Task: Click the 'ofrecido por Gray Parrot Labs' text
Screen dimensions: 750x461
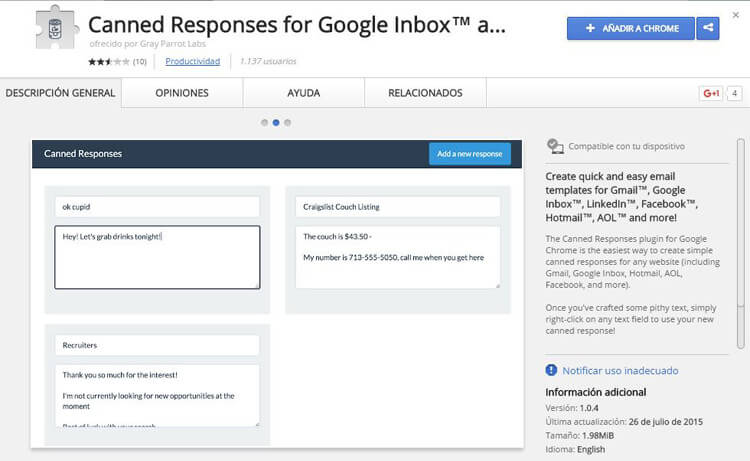Action: tap(147, 44)
